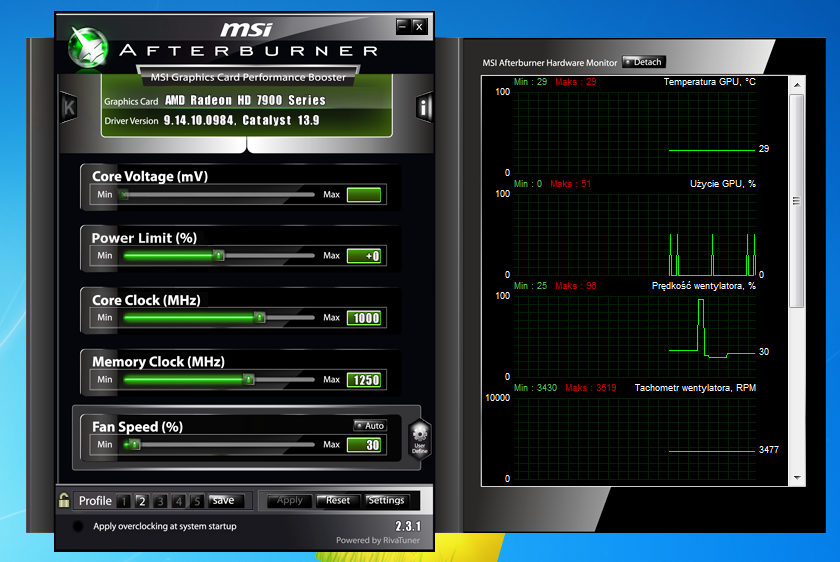Click the Core Clock 1000 value field
Screen dimensions: 840x562
click(x=364, y=318)
